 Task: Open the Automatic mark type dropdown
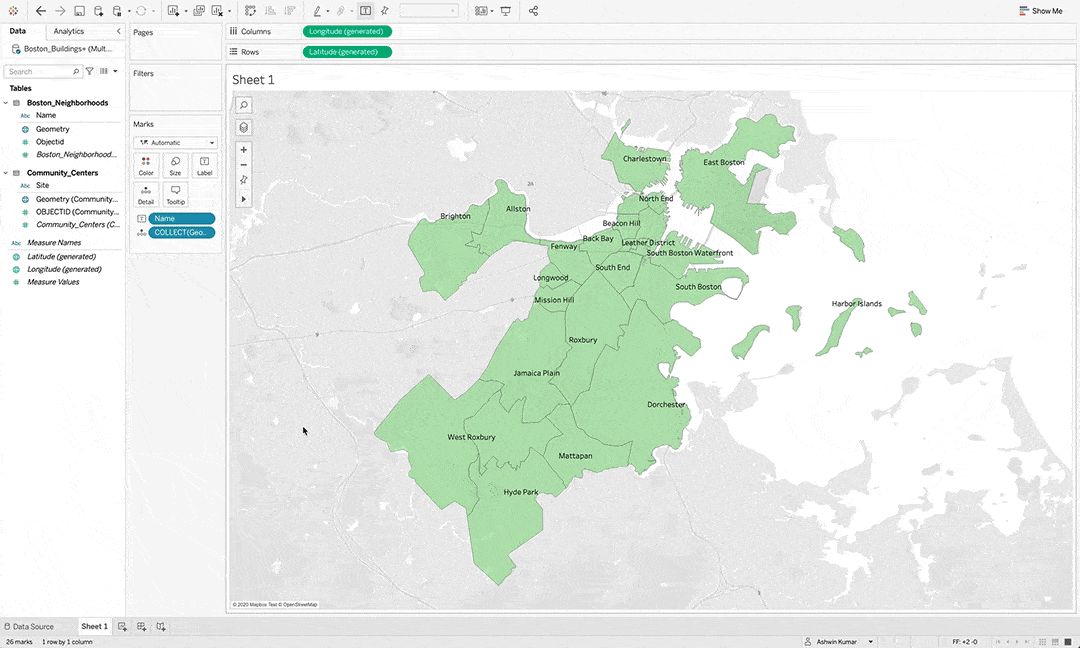[176, 143]
